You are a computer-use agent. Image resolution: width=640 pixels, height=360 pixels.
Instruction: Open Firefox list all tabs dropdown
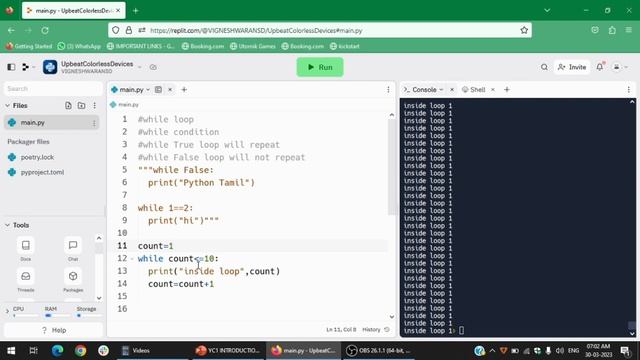coord(547,11)
